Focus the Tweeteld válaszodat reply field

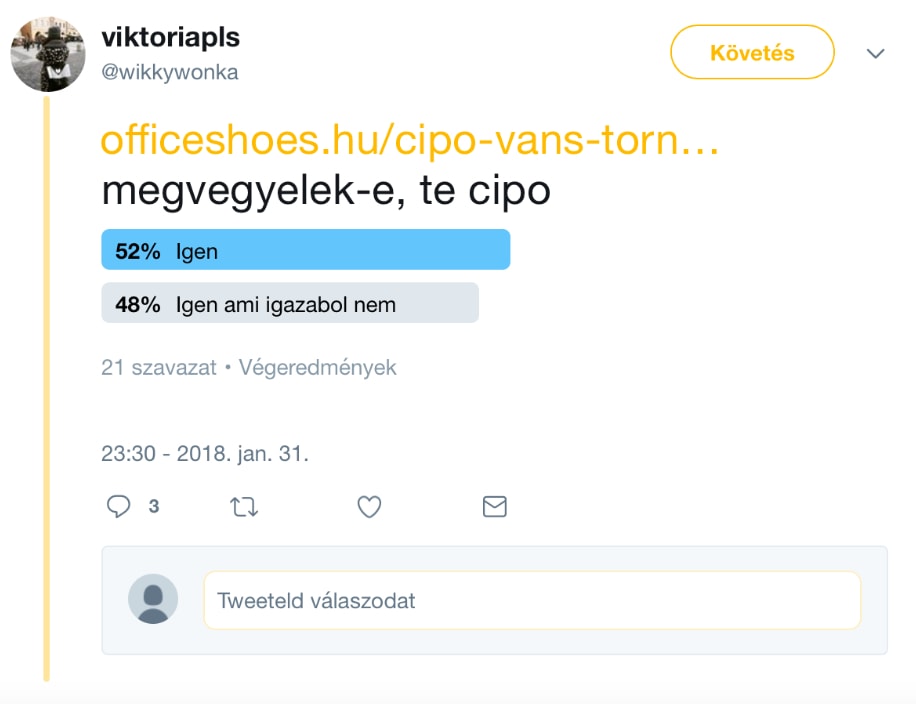point(532,600)
